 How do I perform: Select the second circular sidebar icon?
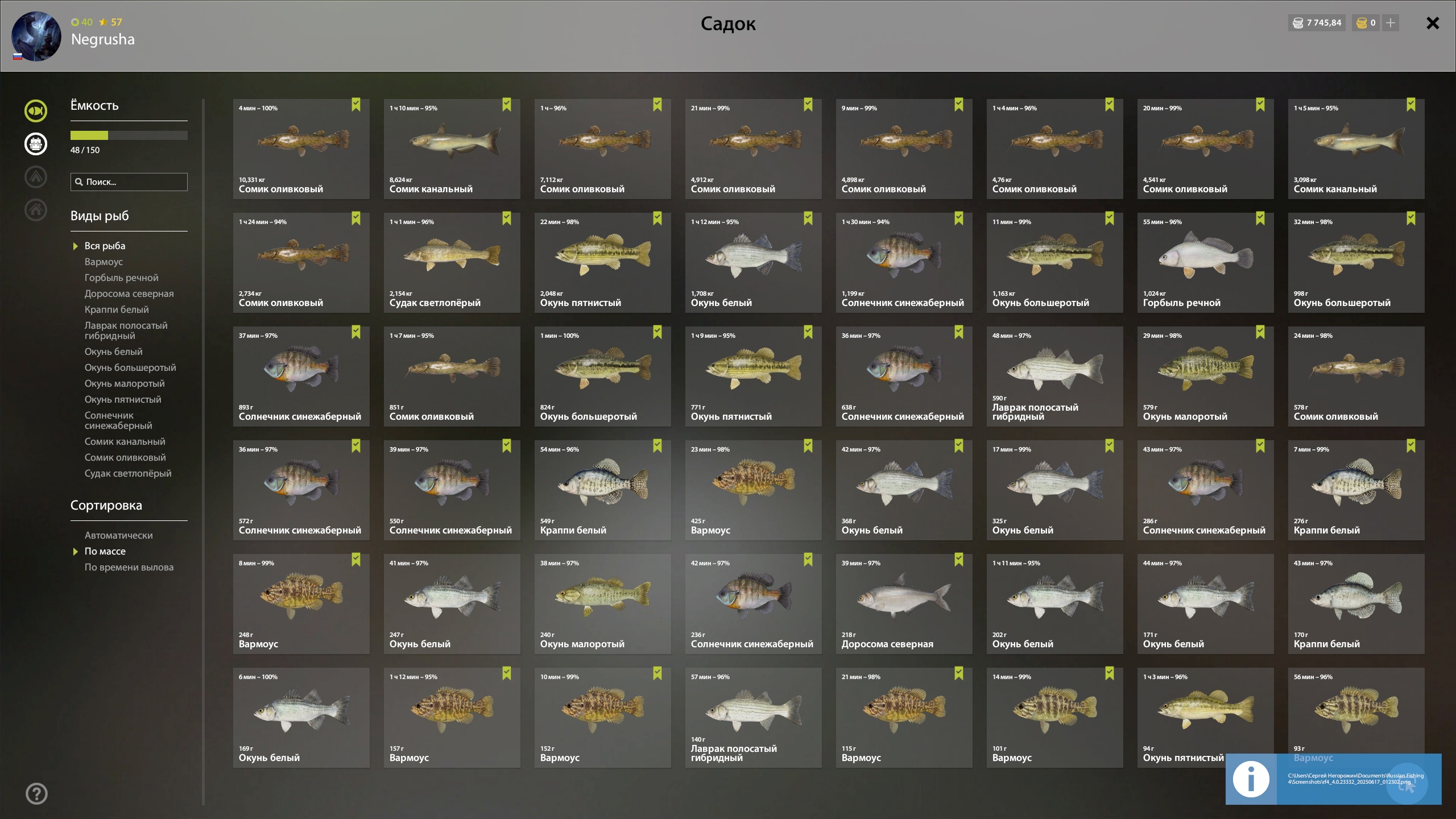(36, 144)
